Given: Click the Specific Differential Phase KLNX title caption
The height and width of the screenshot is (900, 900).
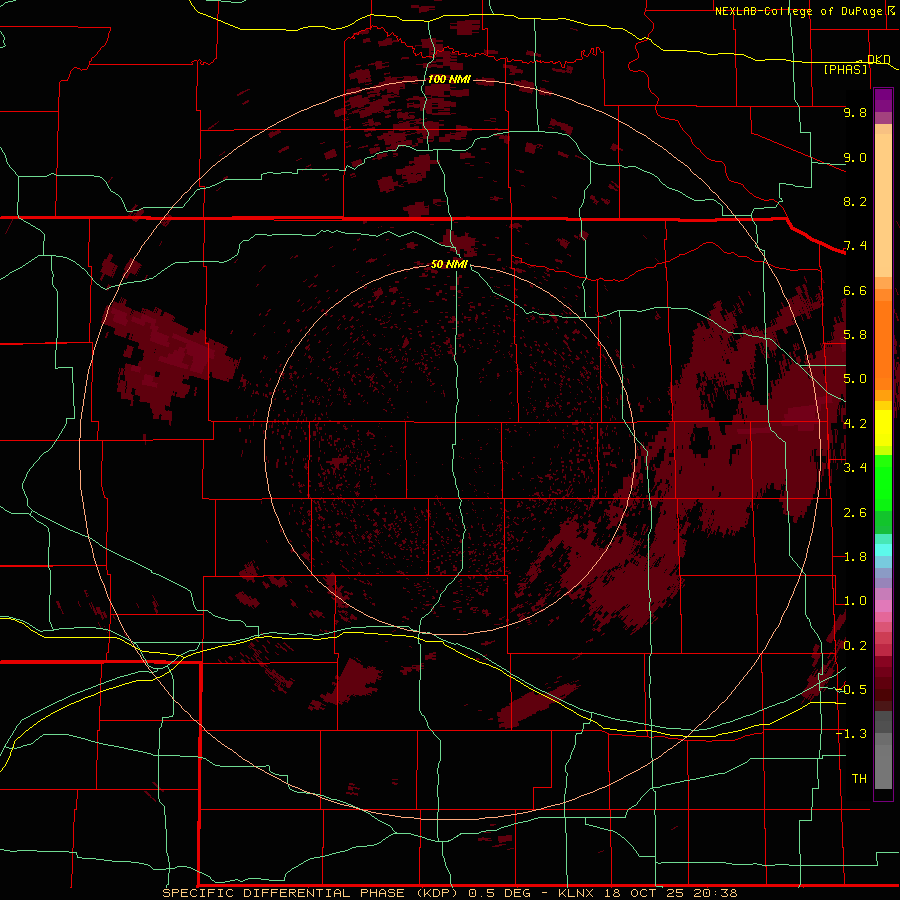Looking at the screenshot, I should pos(449,893).
